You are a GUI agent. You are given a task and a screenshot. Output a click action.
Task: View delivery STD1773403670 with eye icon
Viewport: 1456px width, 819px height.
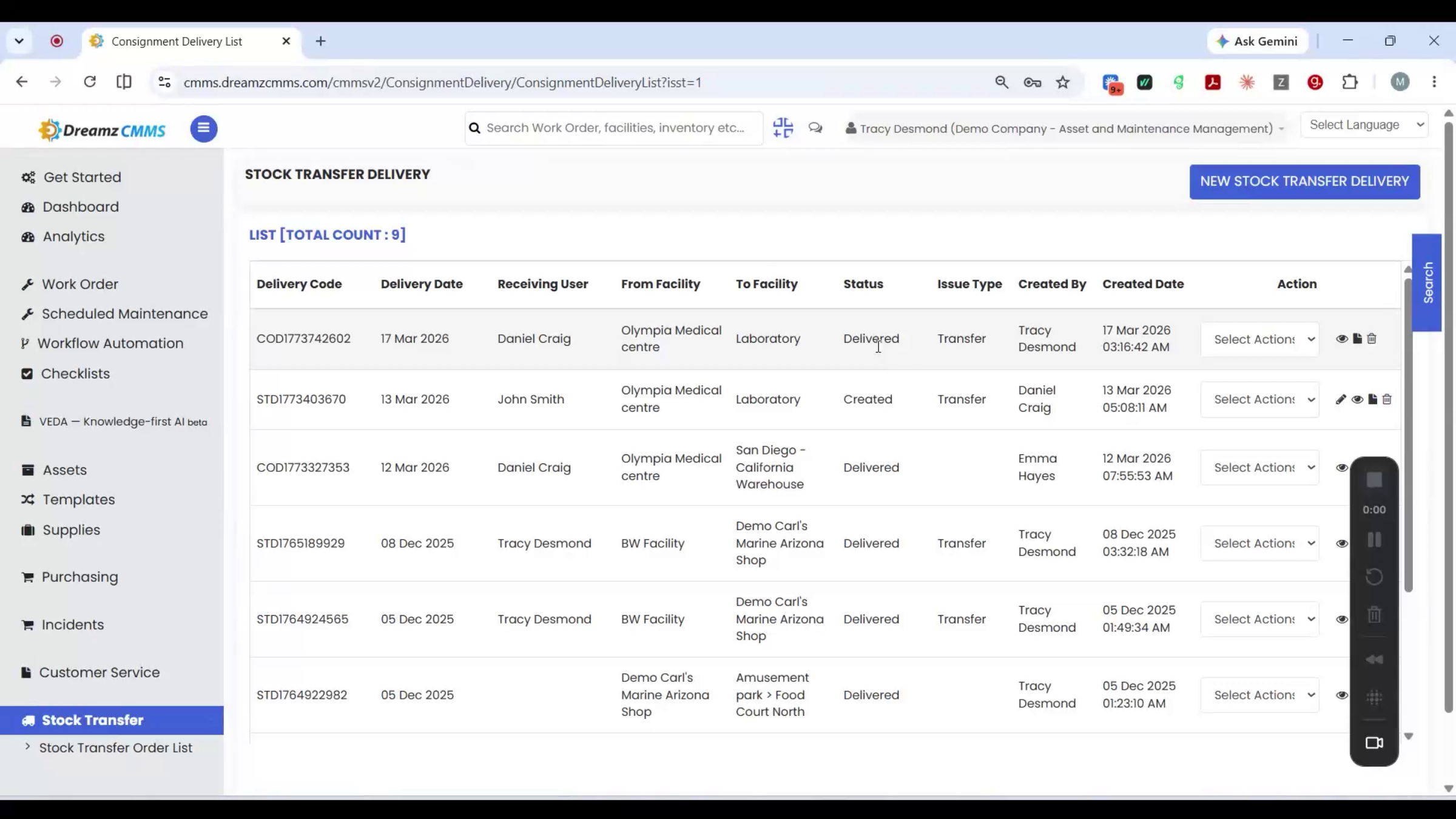click(x=1357, y=399)
